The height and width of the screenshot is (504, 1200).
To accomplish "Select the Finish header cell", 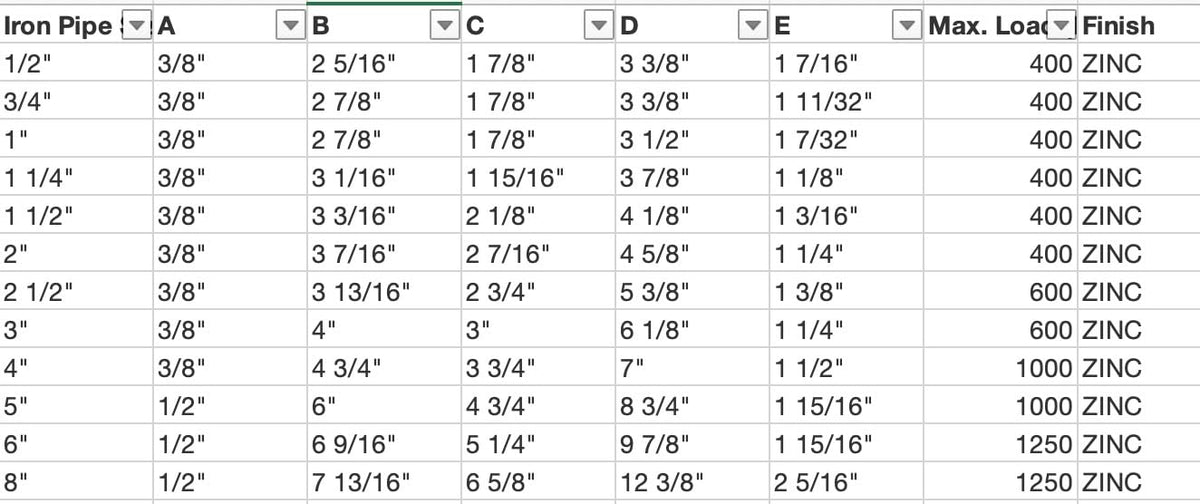I will [1139, 26].
